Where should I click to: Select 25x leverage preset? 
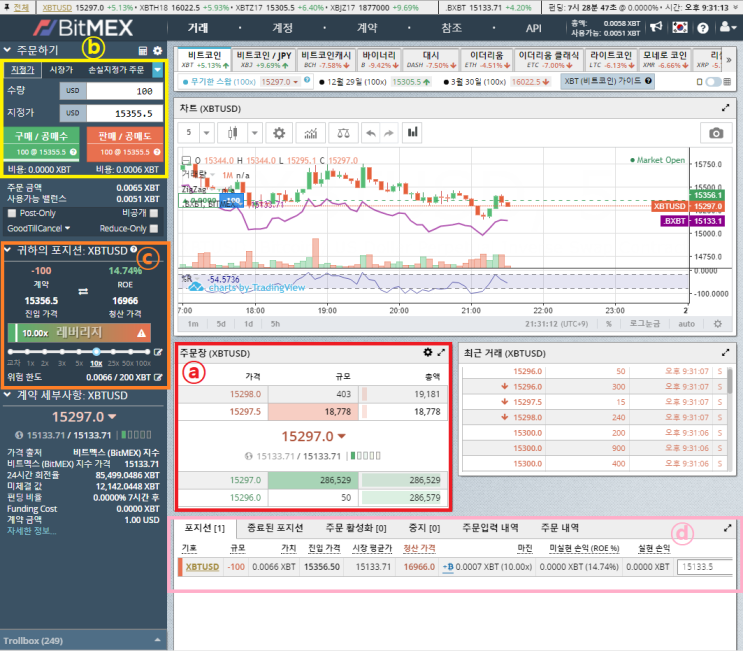click(113, 363)
